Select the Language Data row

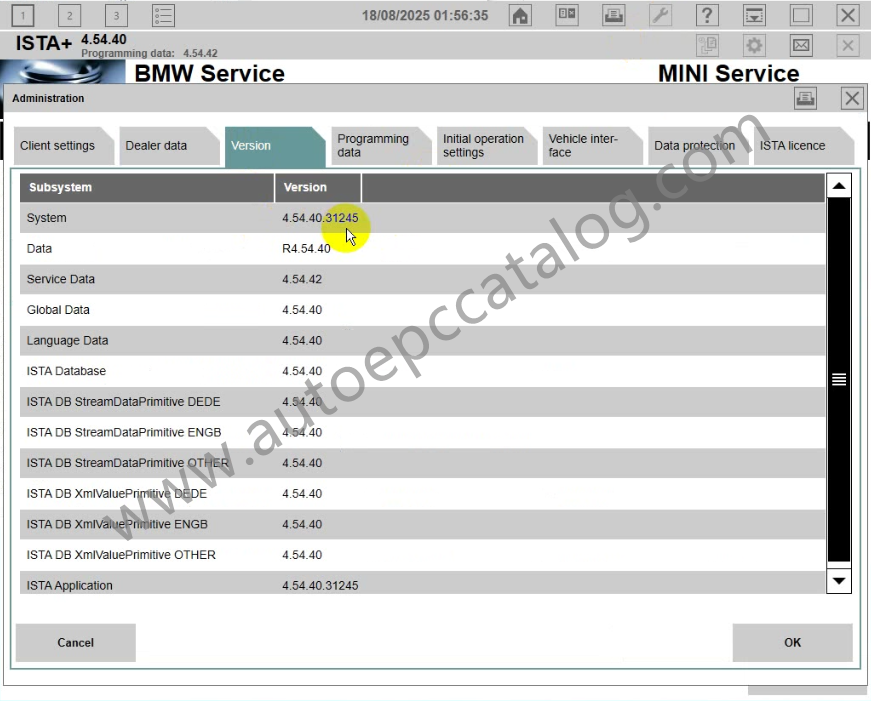pos(422,340)
